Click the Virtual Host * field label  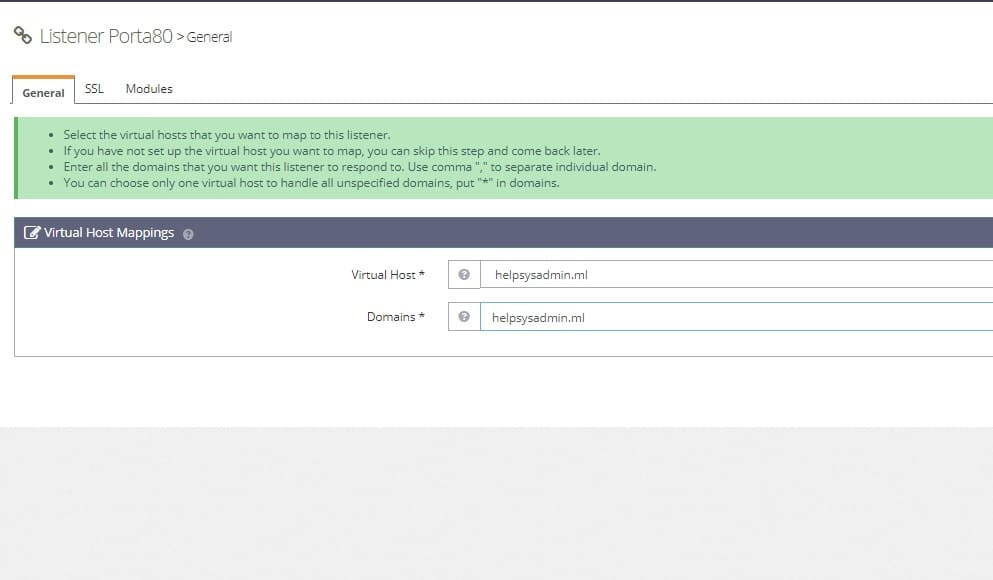click(x=387, y=274)
